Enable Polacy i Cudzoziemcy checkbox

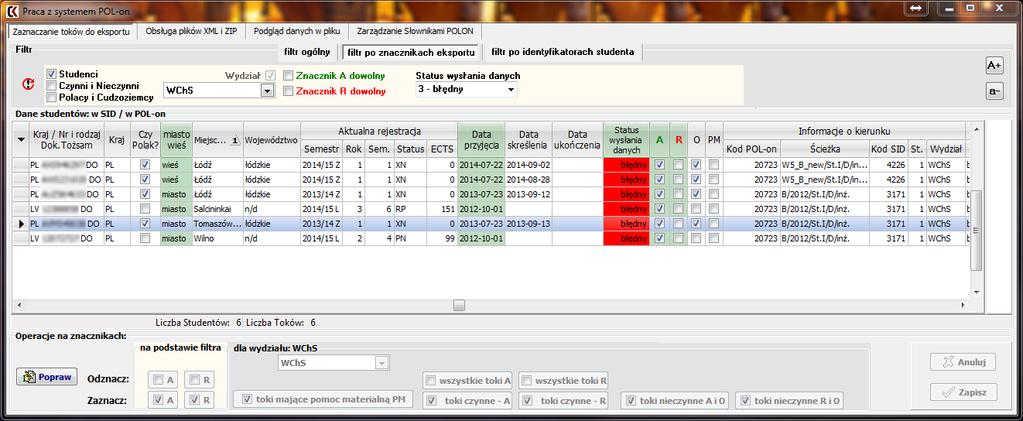52,97
